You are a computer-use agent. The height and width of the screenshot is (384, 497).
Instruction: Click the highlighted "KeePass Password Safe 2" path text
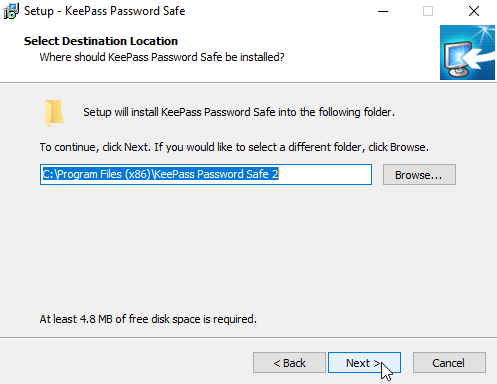216,174
